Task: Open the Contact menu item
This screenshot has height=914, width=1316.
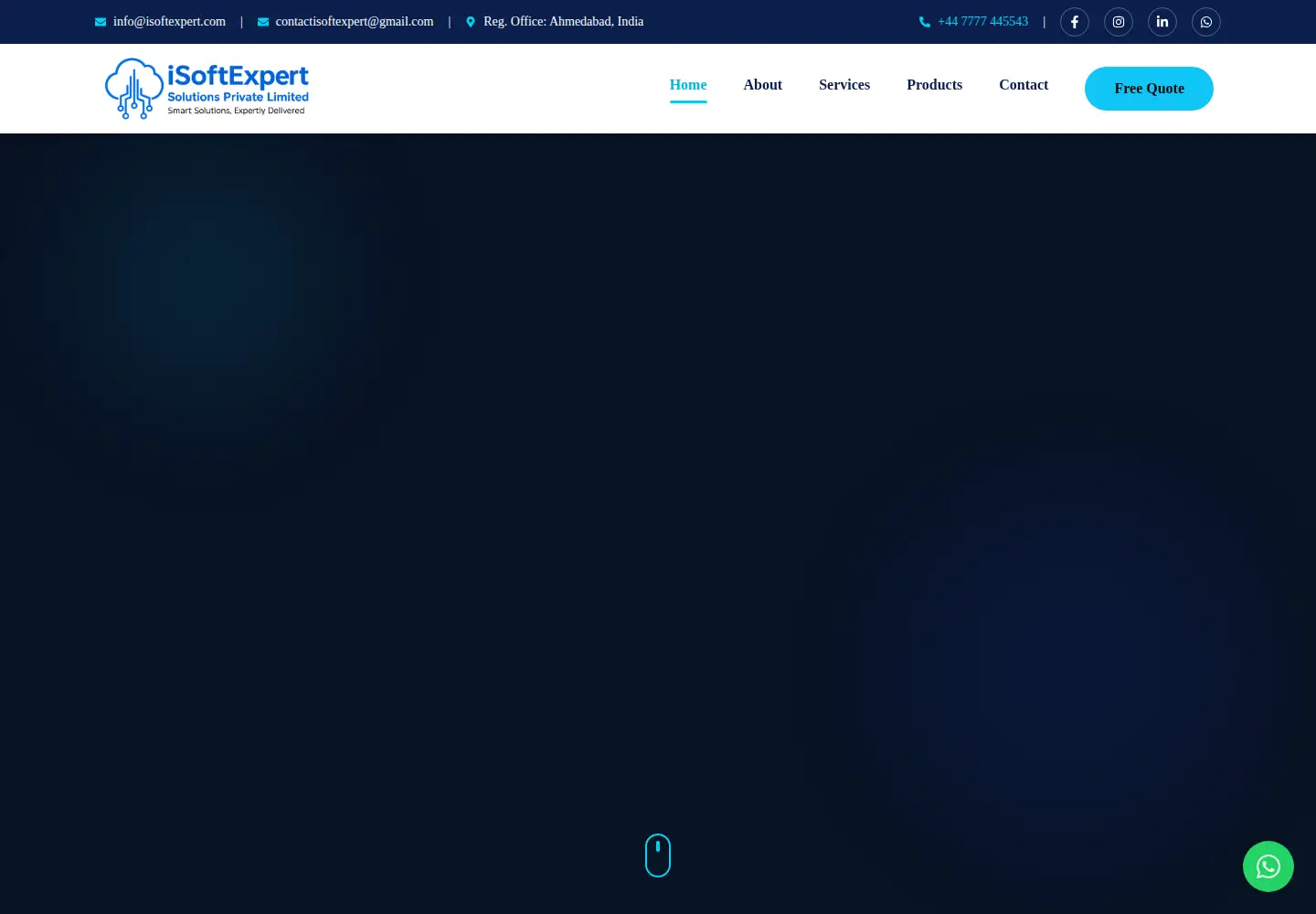Action: (x=1024, y=85)
